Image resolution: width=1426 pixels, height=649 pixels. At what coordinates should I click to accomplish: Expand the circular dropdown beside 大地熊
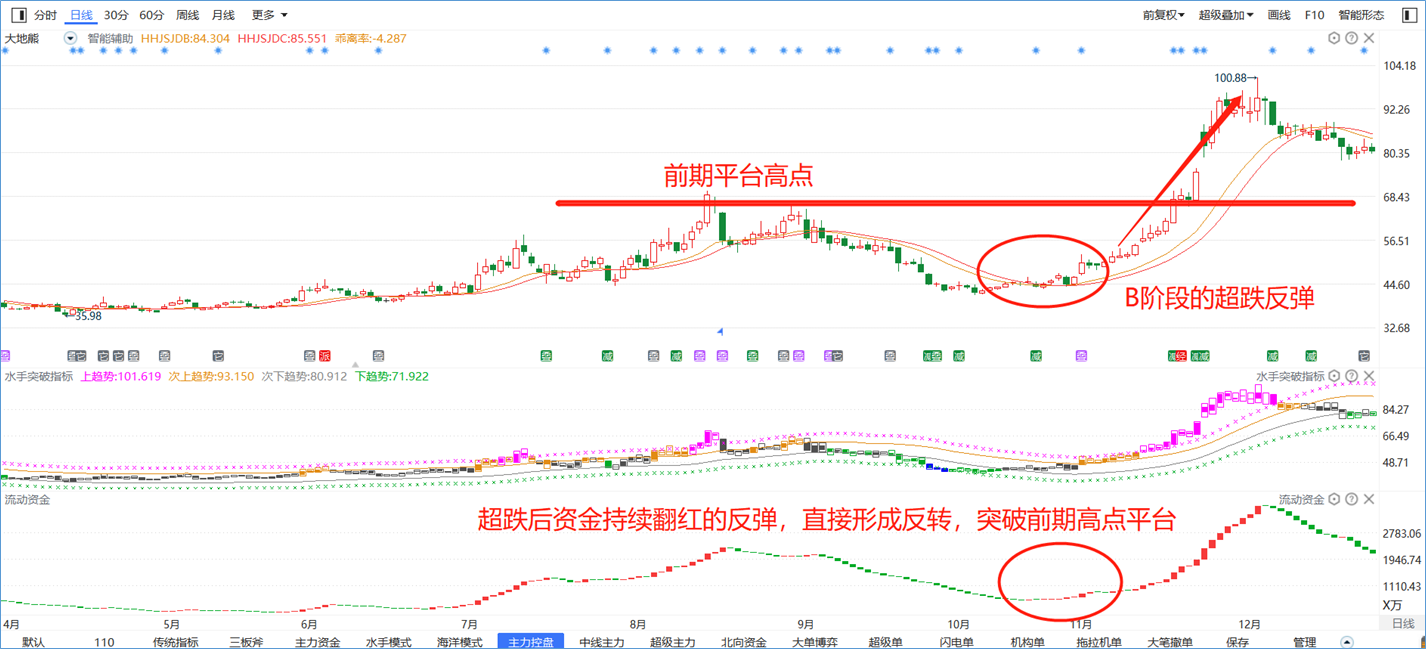tap(70, 38)
